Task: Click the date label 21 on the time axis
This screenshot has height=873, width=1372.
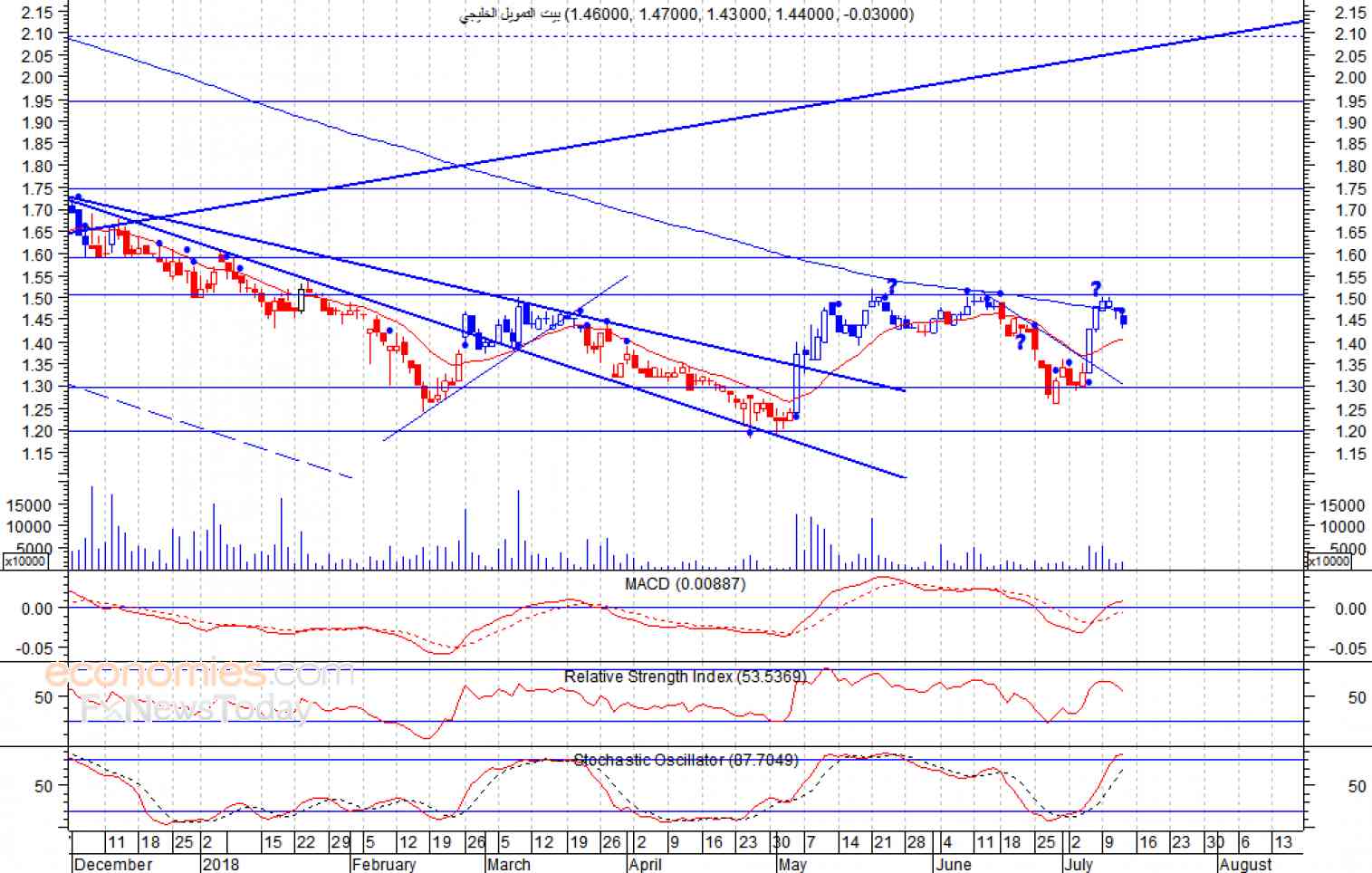Action: [x=883, y=842]
